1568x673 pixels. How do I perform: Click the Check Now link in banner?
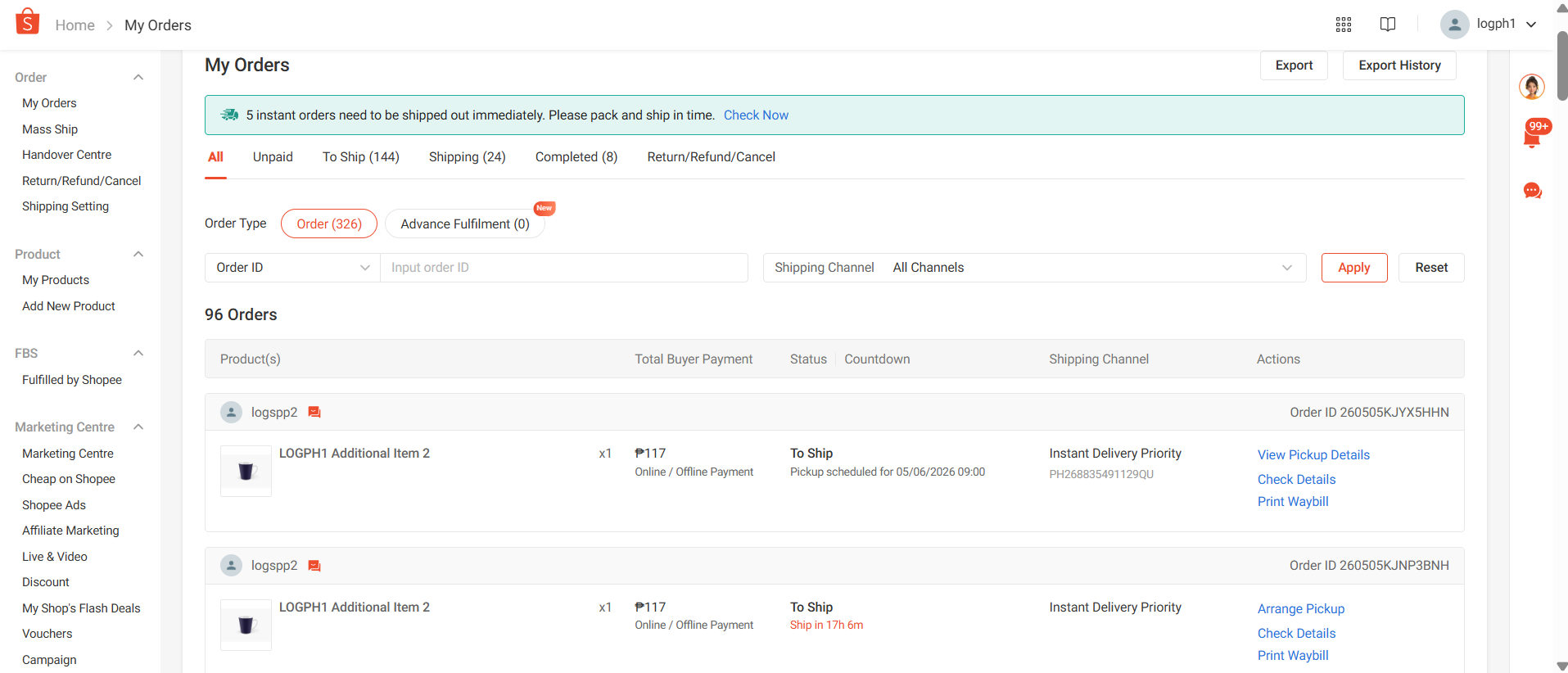[x=756, y=115]
